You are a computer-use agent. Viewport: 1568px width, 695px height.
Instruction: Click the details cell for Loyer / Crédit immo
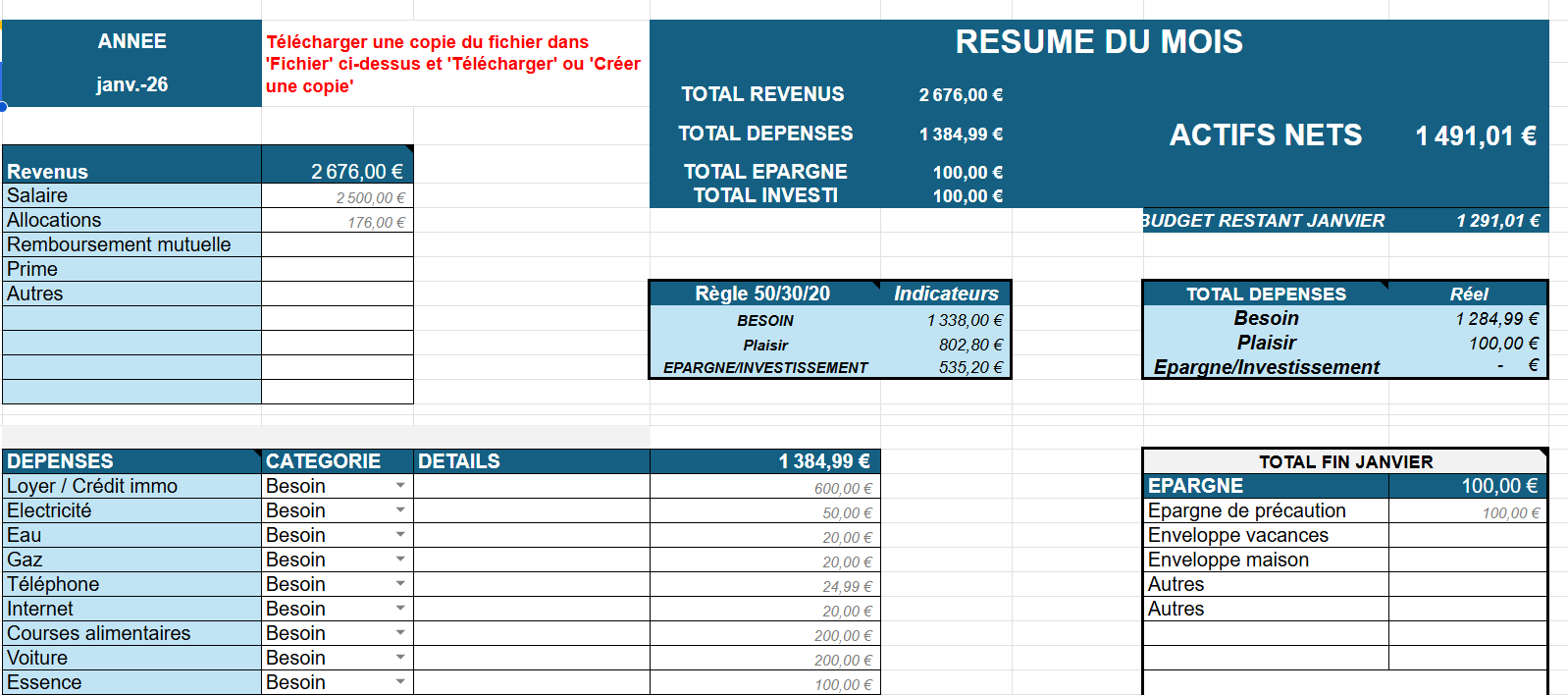click(532, 486)
